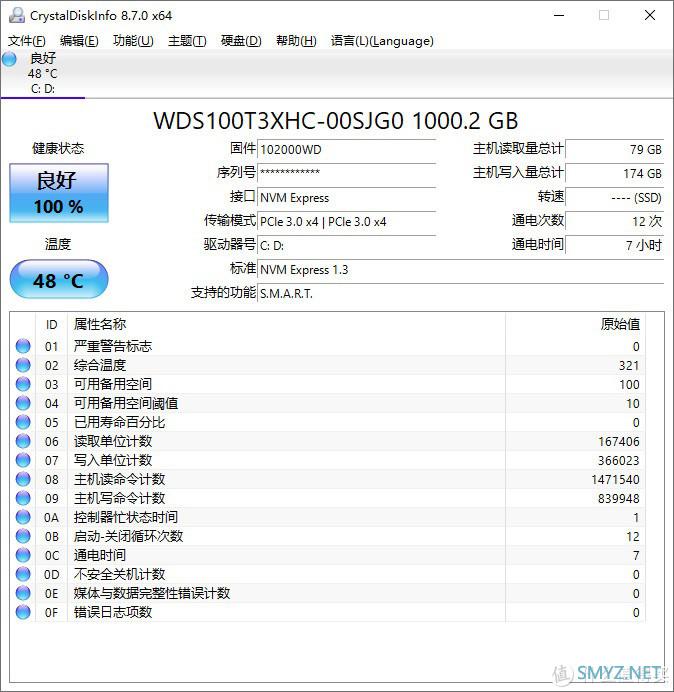The width and height of the screenshot is (674, 692).
Task: Click raw value 839948
Action: (618, 499)
